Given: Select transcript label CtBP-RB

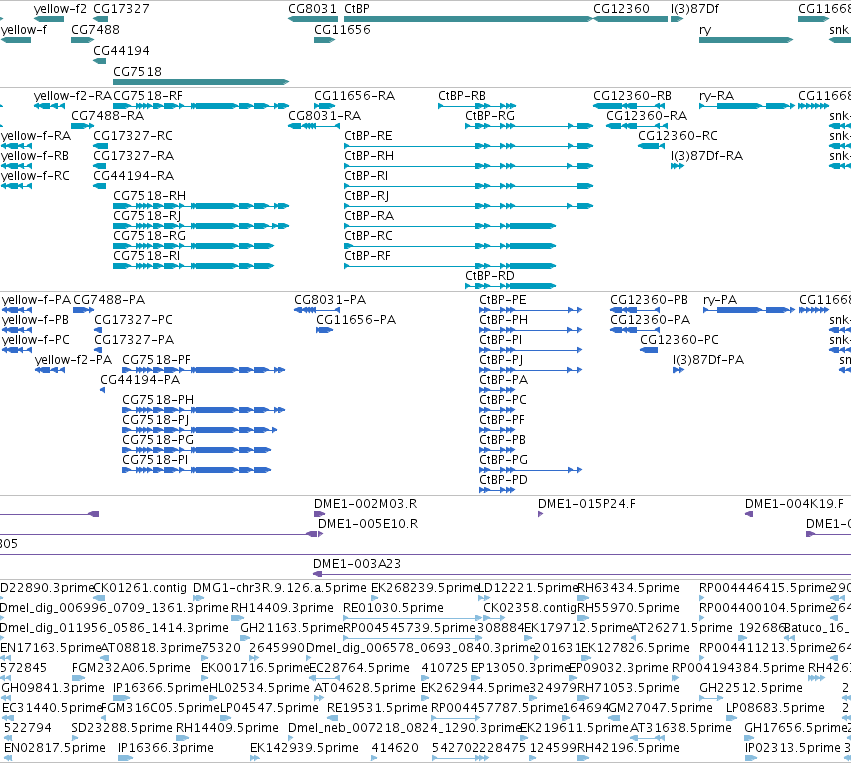Looking at the screenshot, I should point(461,96).
